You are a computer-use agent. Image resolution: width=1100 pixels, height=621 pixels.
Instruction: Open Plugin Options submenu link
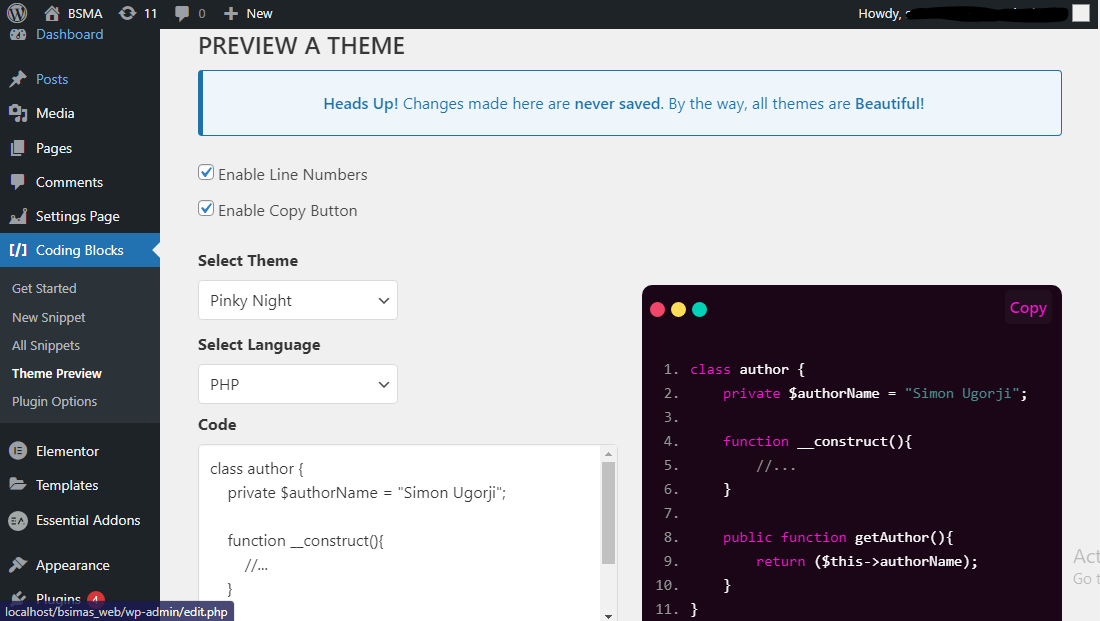pyautogui.click(x=54, y=401)
